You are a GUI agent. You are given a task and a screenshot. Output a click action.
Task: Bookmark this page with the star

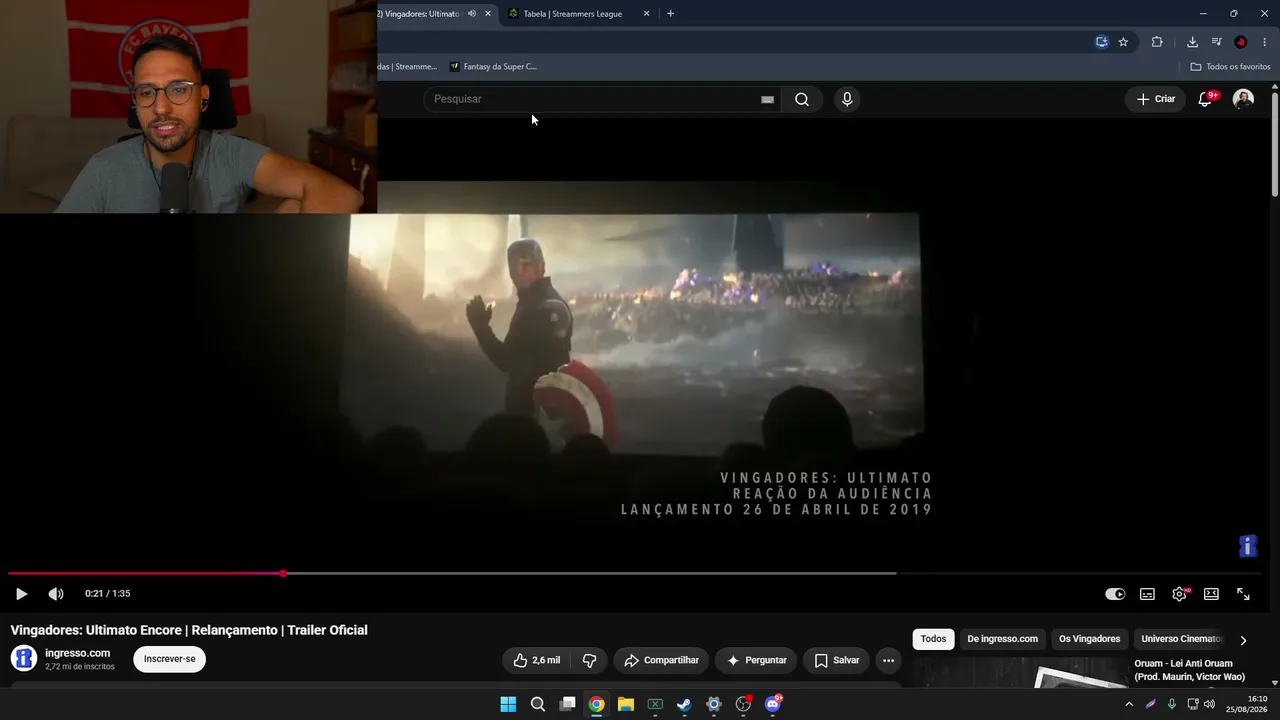click(1123, 42)
